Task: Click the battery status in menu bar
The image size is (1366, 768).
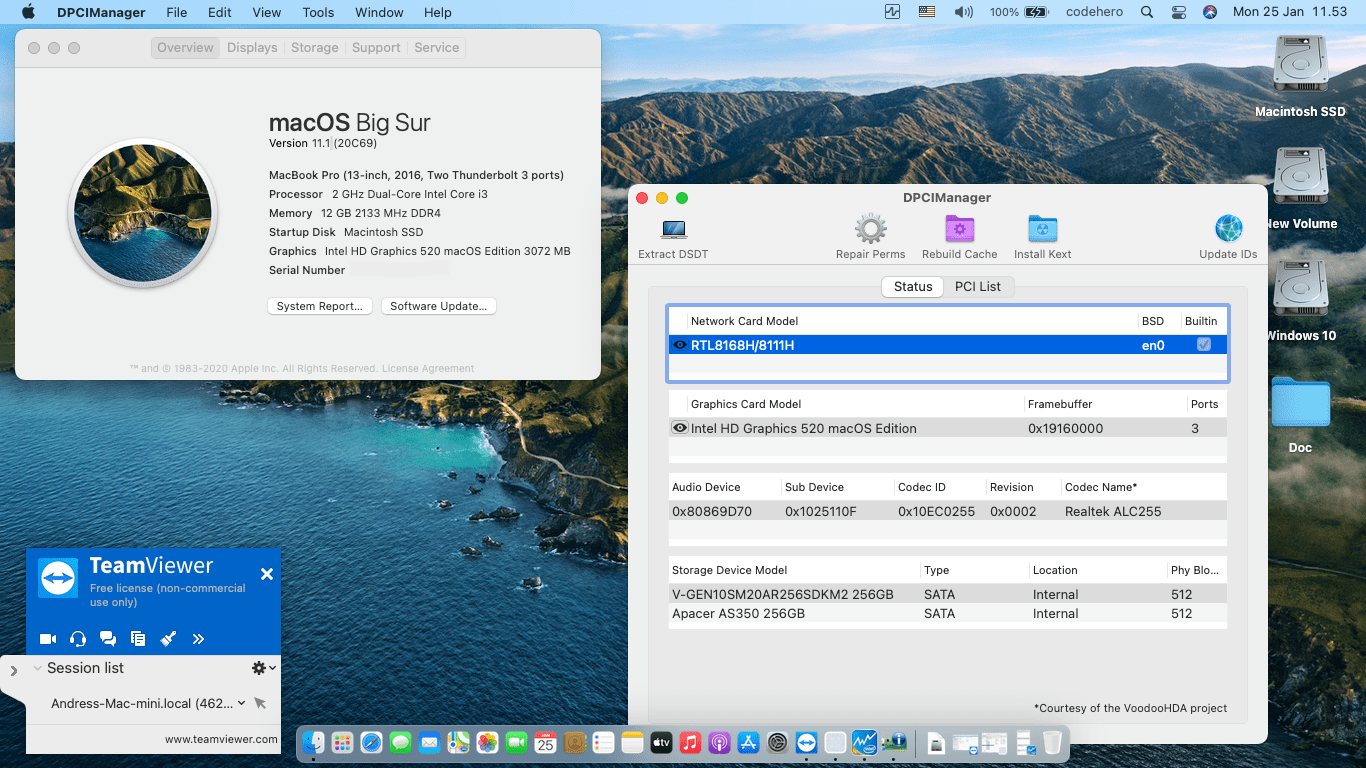Action: click(x=1019, y=12)
